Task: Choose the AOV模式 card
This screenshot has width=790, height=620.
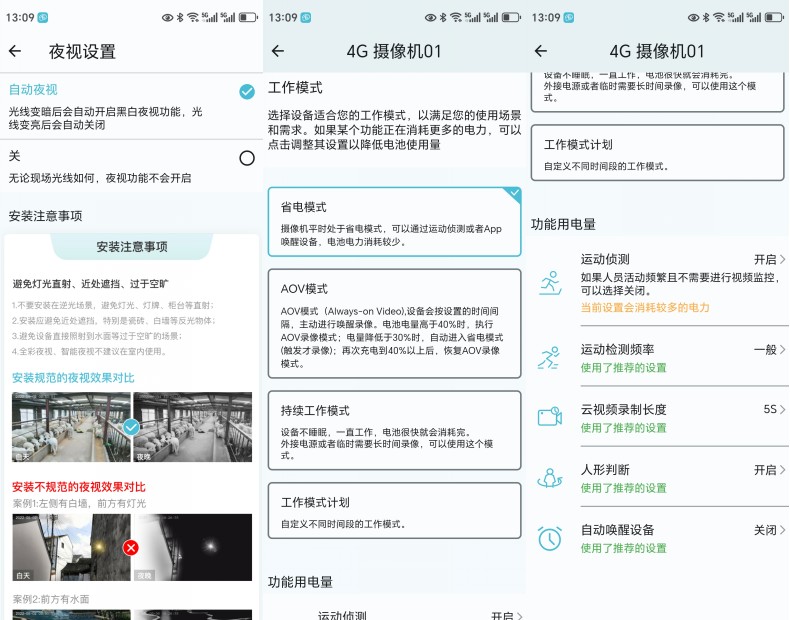Action: click(x=394, y=323)
